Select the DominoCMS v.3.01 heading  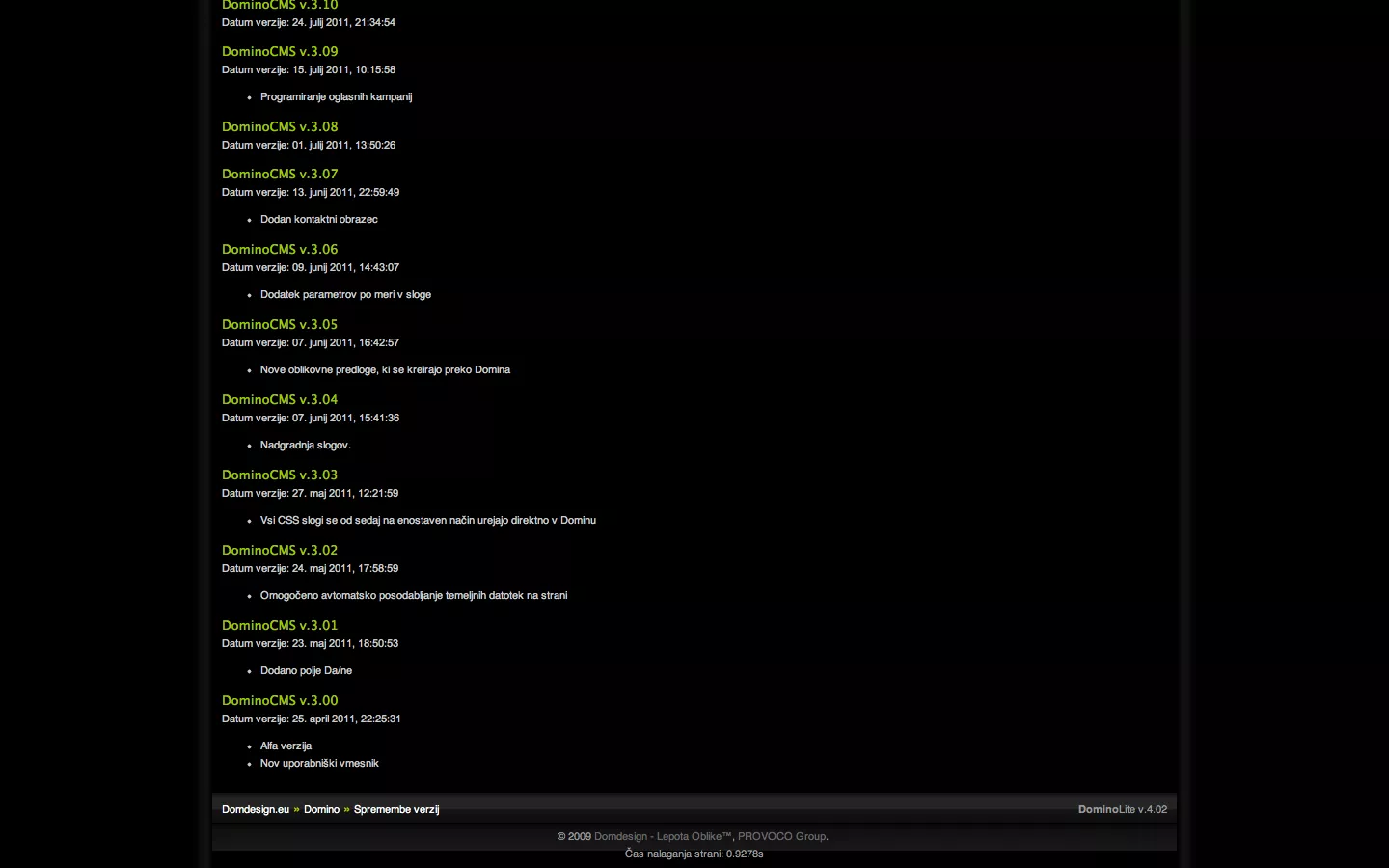pyautogui.click(x=280, y=625)
